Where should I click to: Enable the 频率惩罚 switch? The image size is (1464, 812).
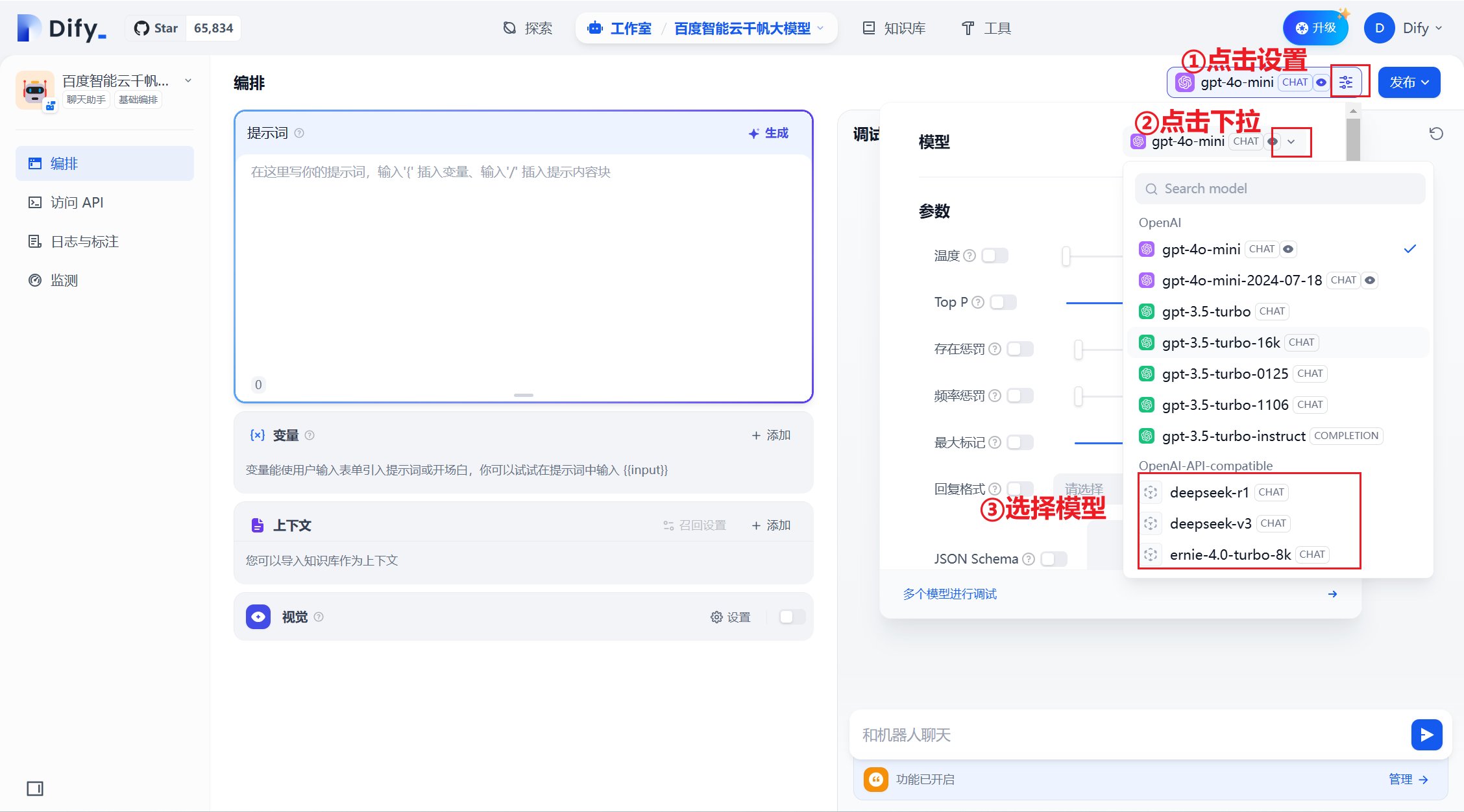point(1020,396)
